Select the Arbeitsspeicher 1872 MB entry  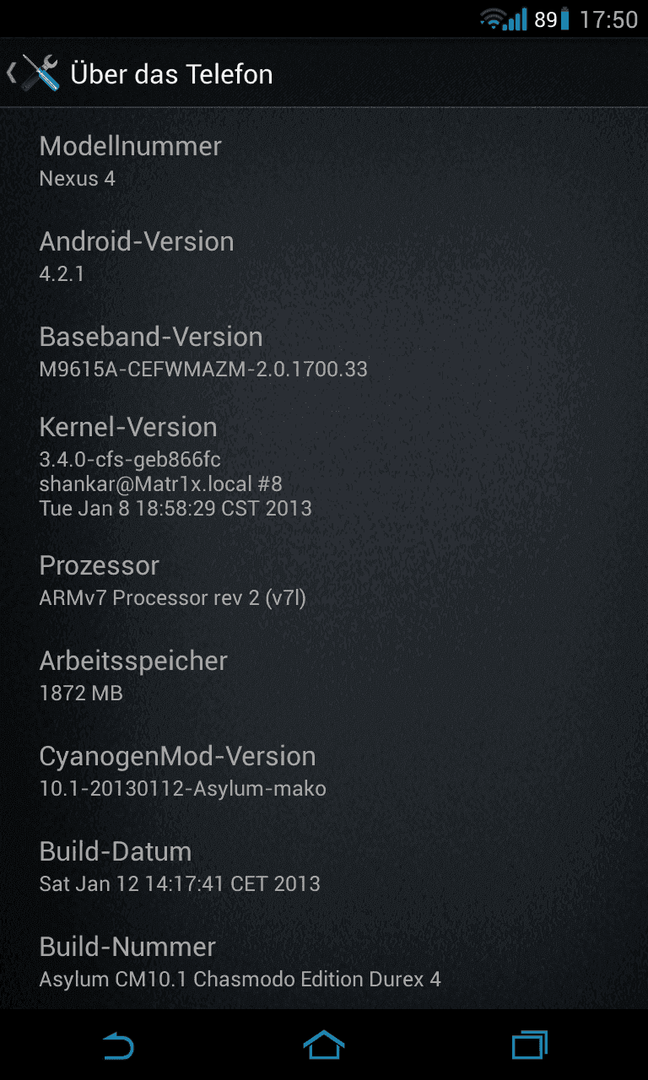[x=324, y=676]
